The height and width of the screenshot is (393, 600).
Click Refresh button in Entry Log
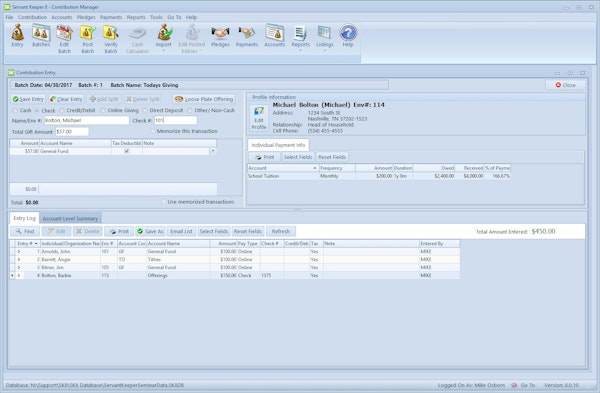280,231
